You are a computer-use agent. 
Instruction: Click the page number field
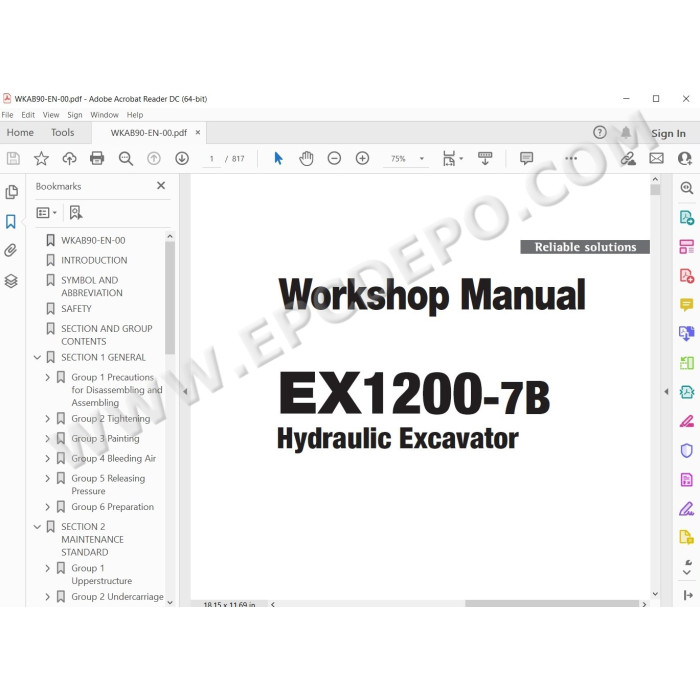(212, 158)
